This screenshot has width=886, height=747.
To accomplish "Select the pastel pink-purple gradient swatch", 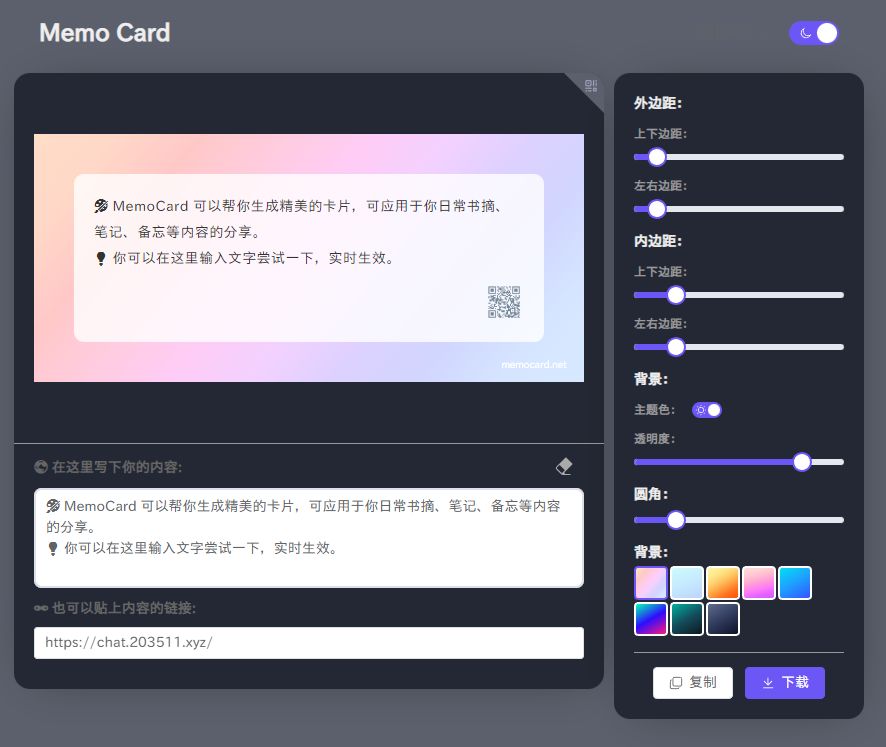I will pos(651,583).
